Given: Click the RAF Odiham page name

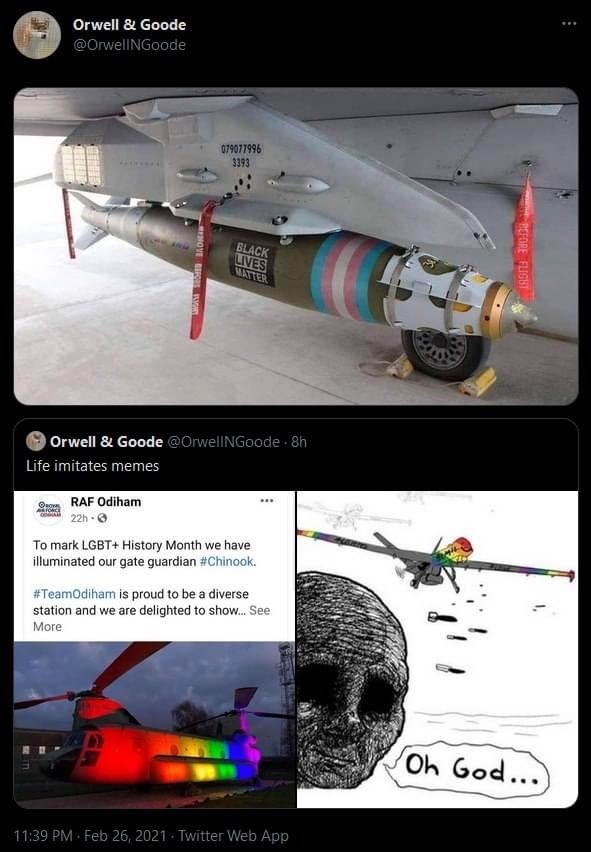Looking at the screenshot, I should click(106, 502).
